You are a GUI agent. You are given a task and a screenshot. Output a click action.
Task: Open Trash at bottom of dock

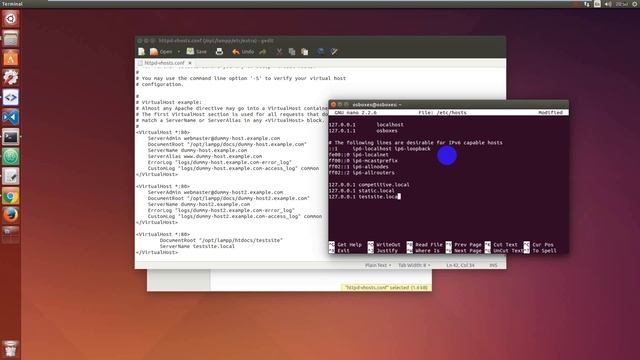pos(11,349)
